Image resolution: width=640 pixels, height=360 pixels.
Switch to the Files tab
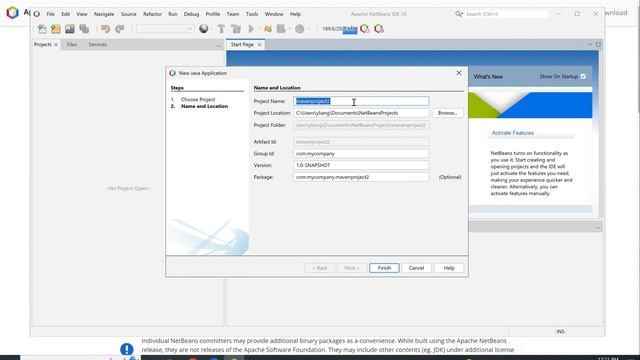71,44
